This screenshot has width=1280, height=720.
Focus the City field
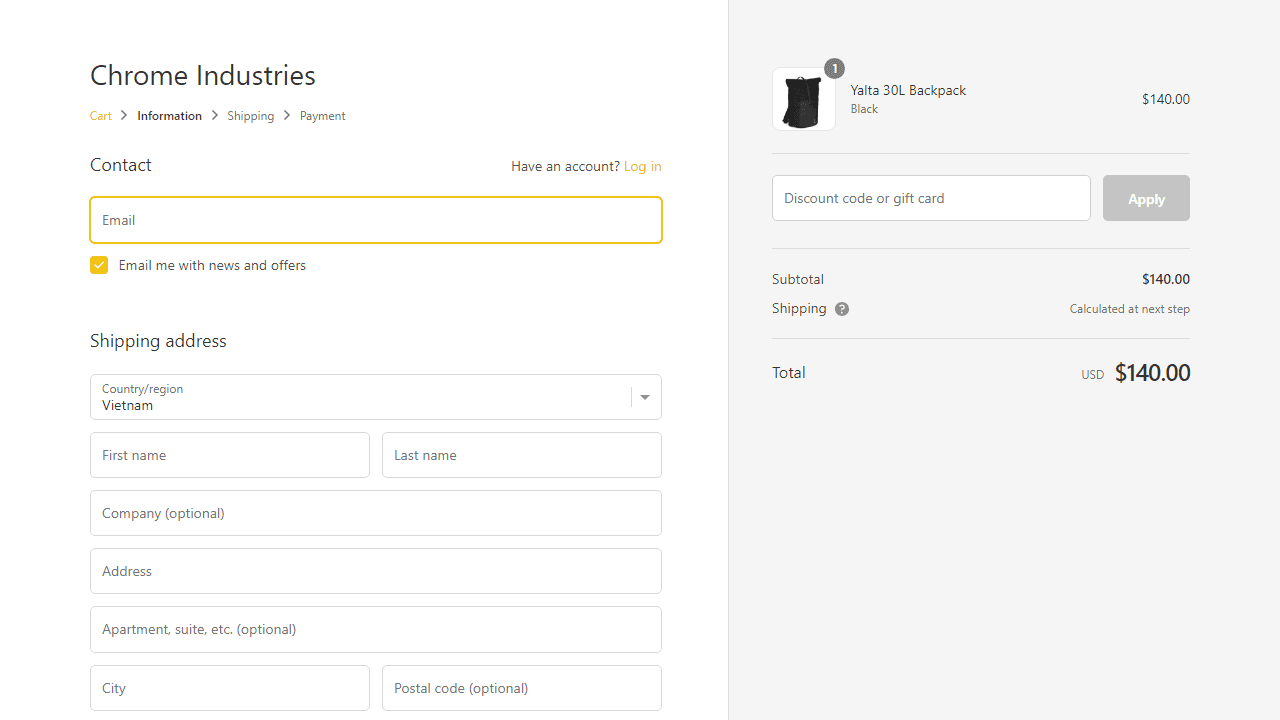230,688
